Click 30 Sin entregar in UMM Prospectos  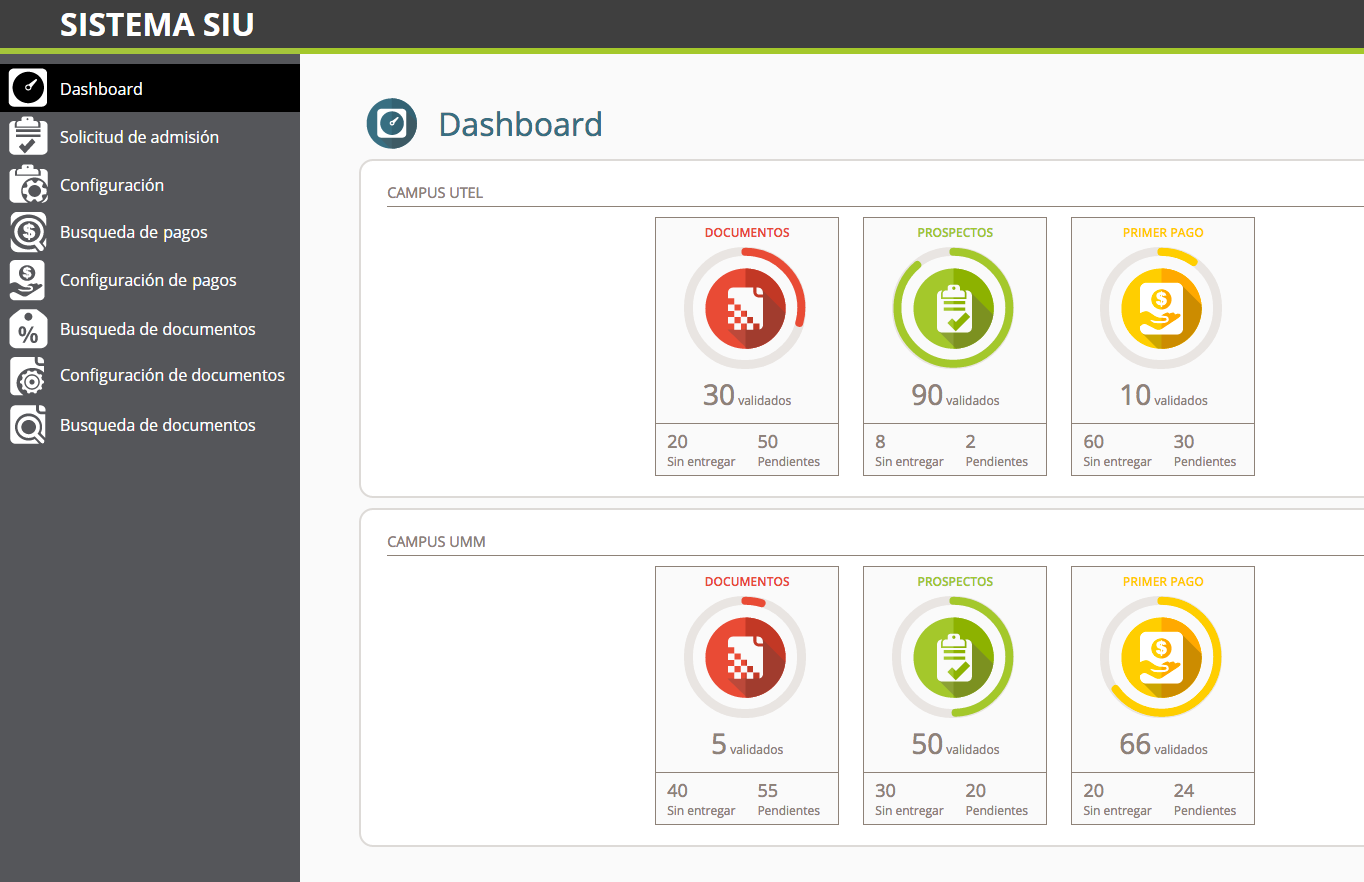[909, 799]
